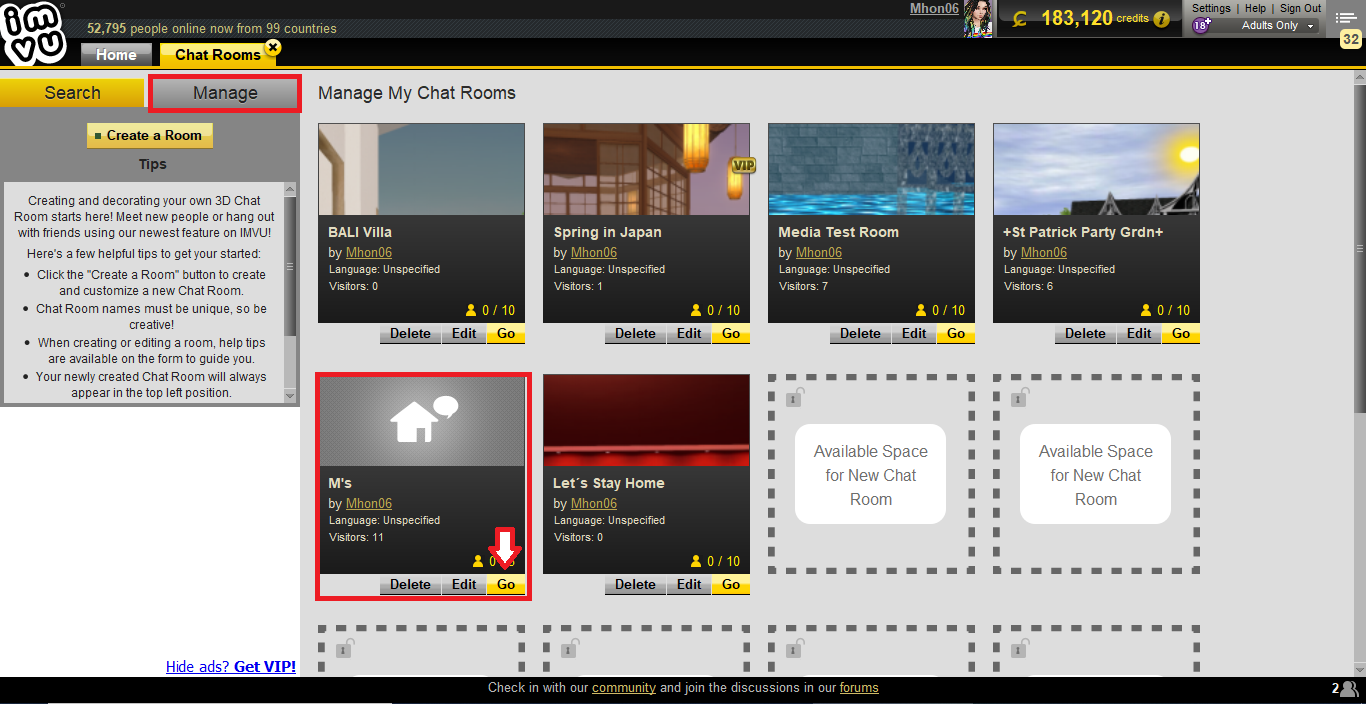This screenshot has height=704, width=1366.
Task: Open Settings link at top
Action: point(1211,8)
